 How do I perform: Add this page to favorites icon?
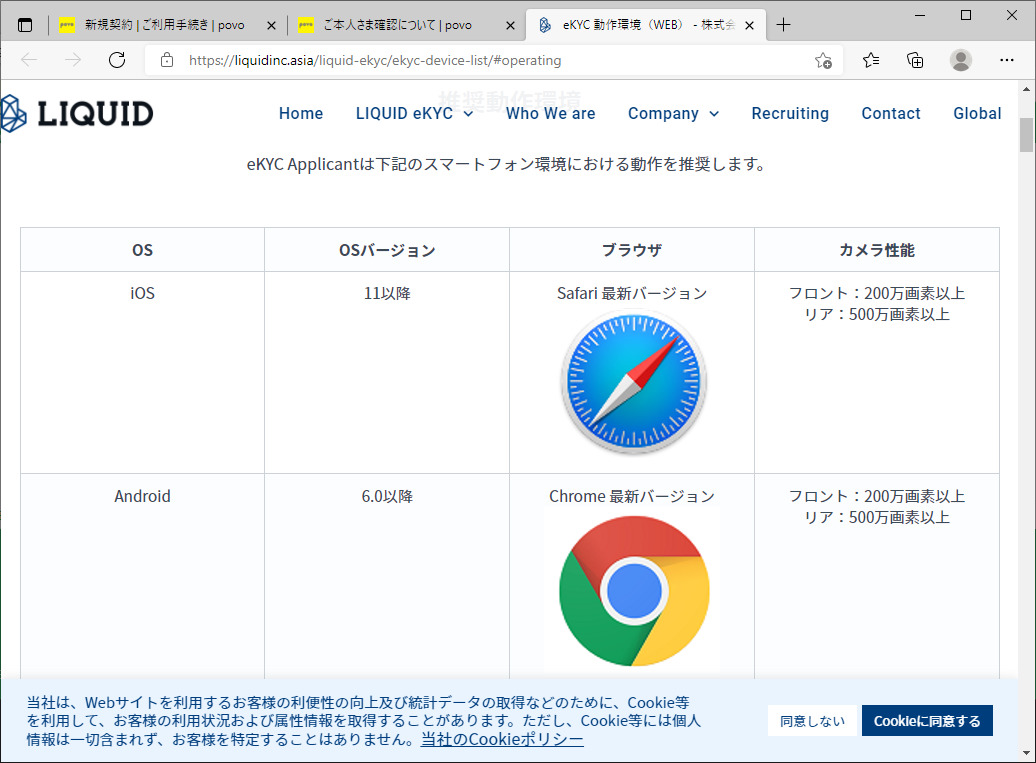(823, 60)
